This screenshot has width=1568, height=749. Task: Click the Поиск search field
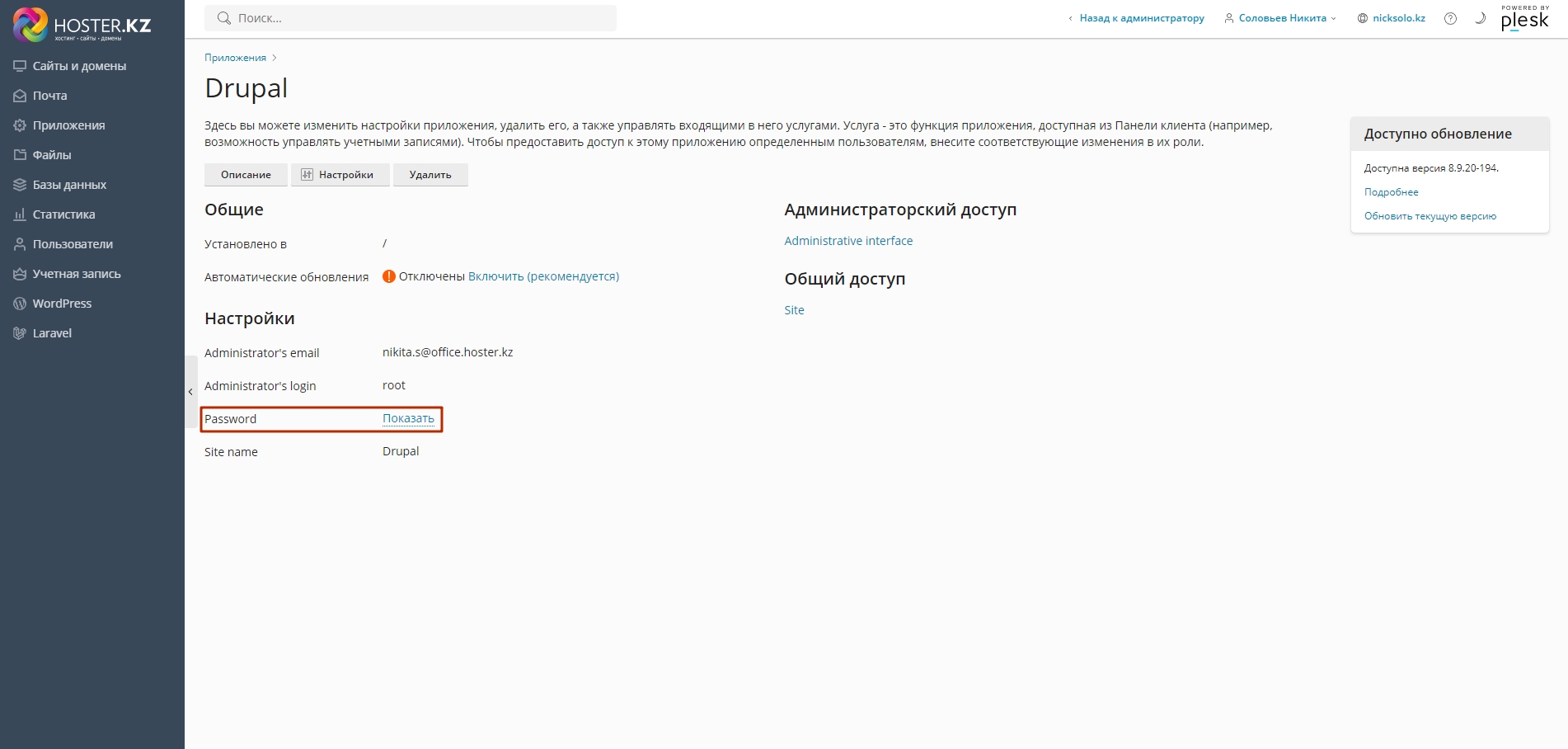(x=411, y=18)
